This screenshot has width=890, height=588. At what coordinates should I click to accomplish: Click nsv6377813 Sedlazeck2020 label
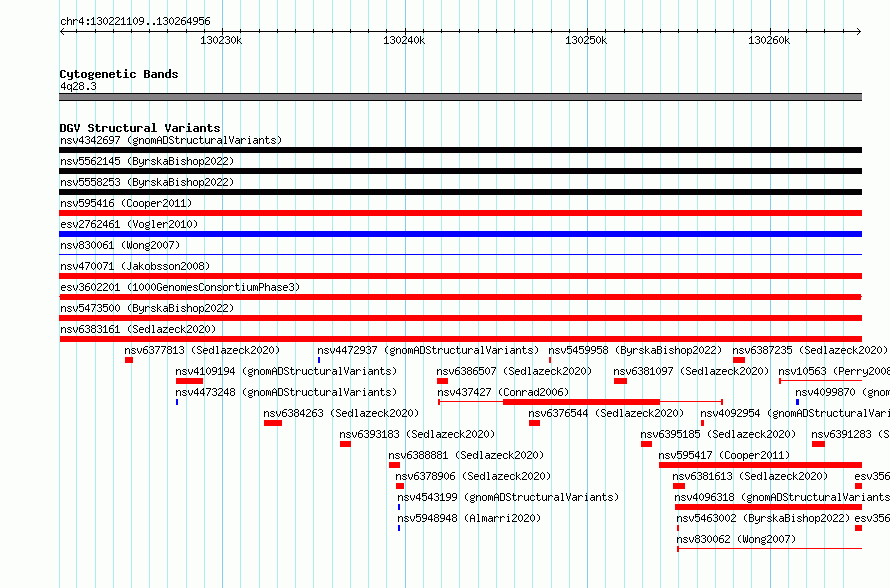(x=202, y=350)
